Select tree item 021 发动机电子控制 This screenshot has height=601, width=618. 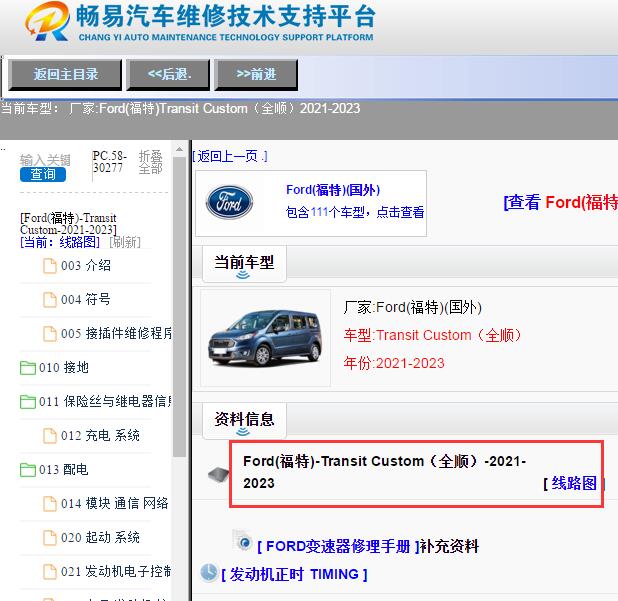116,572
